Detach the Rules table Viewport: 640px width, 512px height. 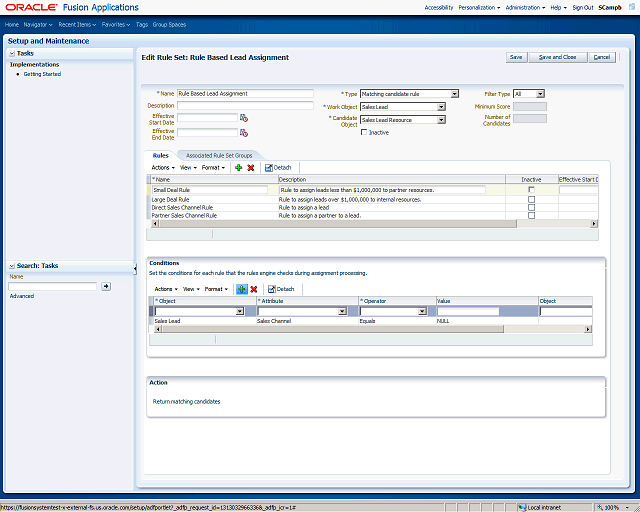pos(278,167)
